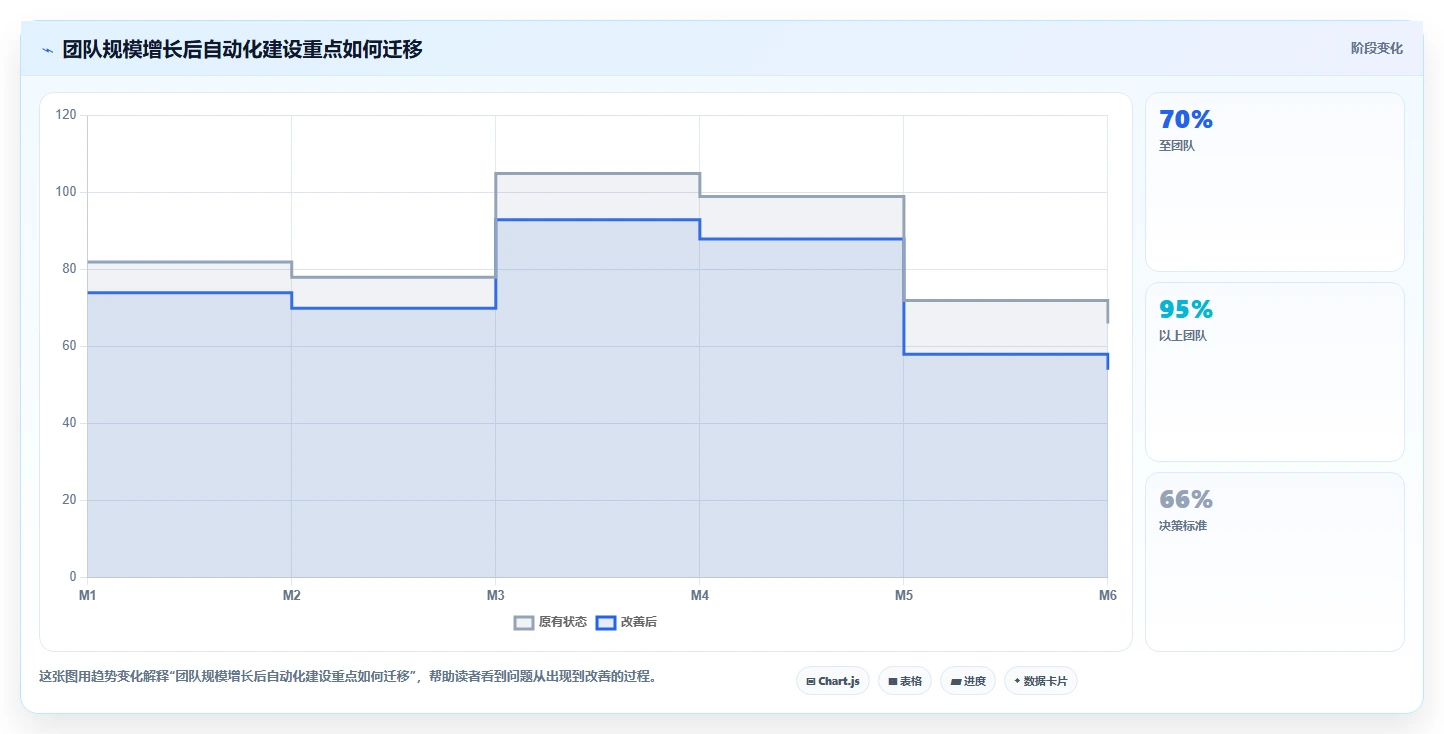Screen dimensions: 1444x734
Task: Click the M6 axis label
Action: [1107, 596]
